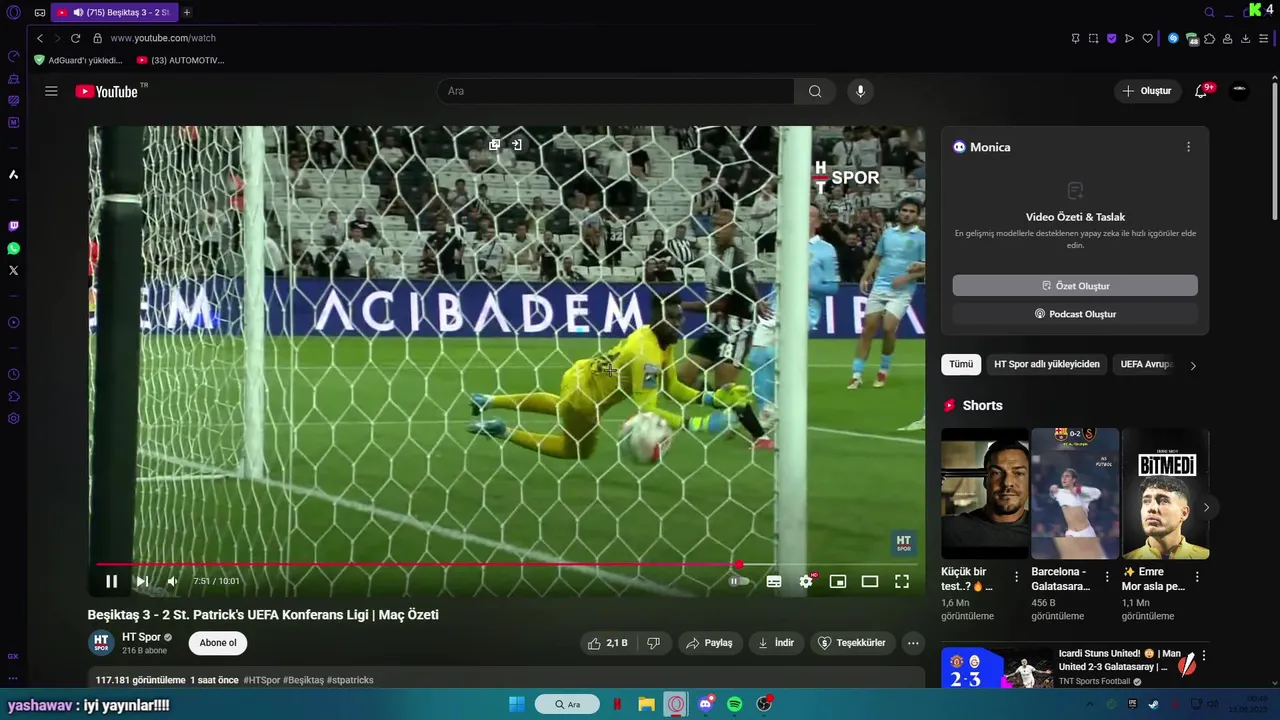1280x720 pixels.
Task: Switch to the Beşiktaş browser tab
Action: [115, 12]
